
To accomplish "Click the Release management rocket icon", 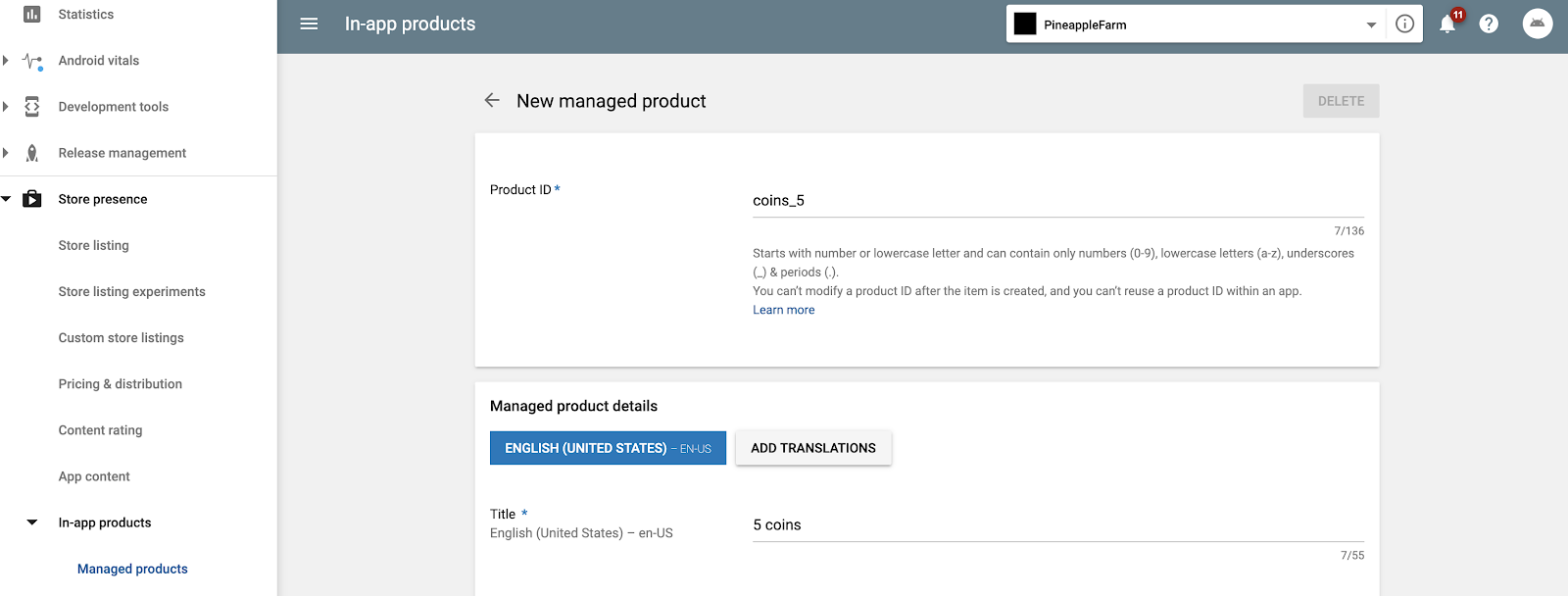I will tap(32, 153).
